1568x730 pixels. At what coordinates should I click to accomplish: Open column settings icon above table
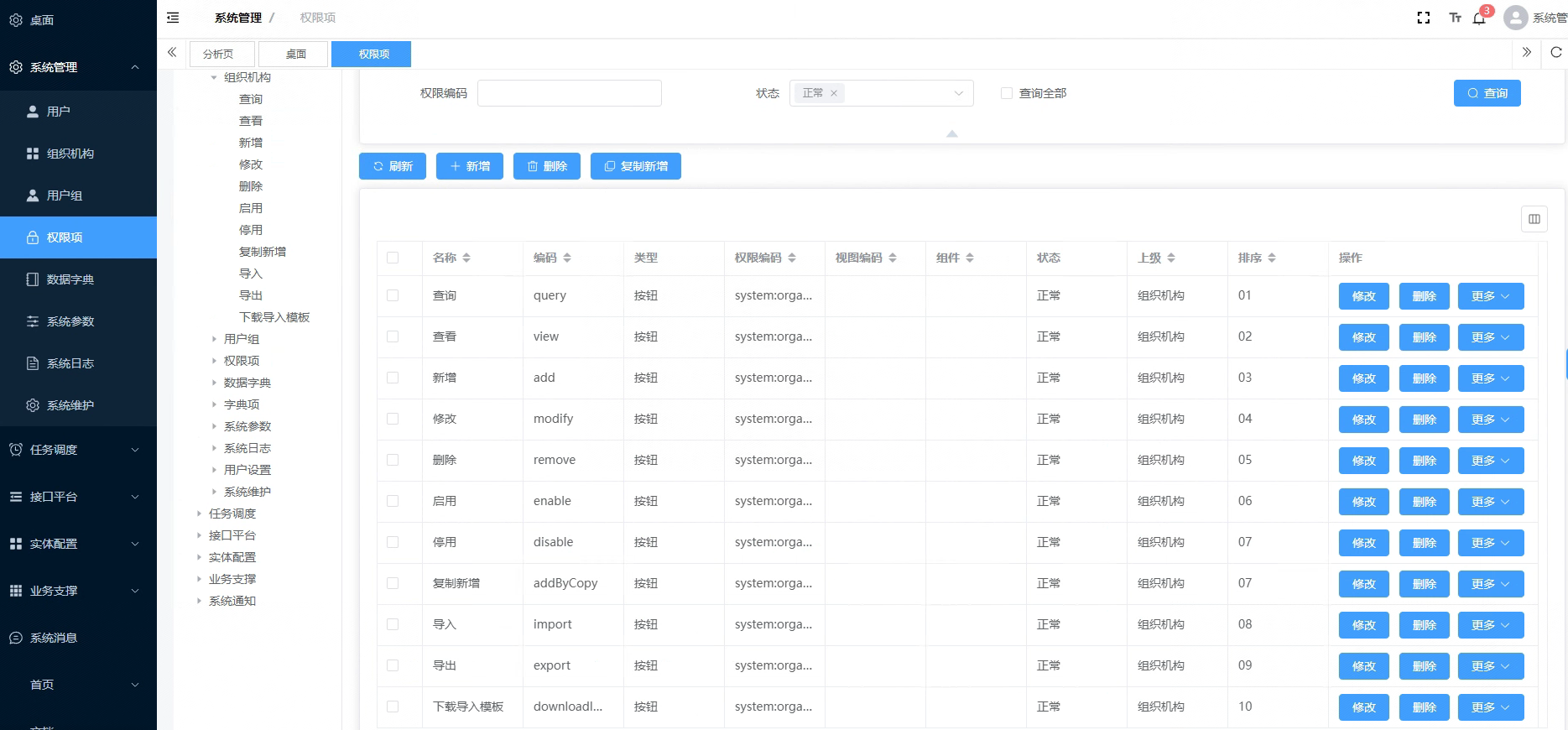1534,219
